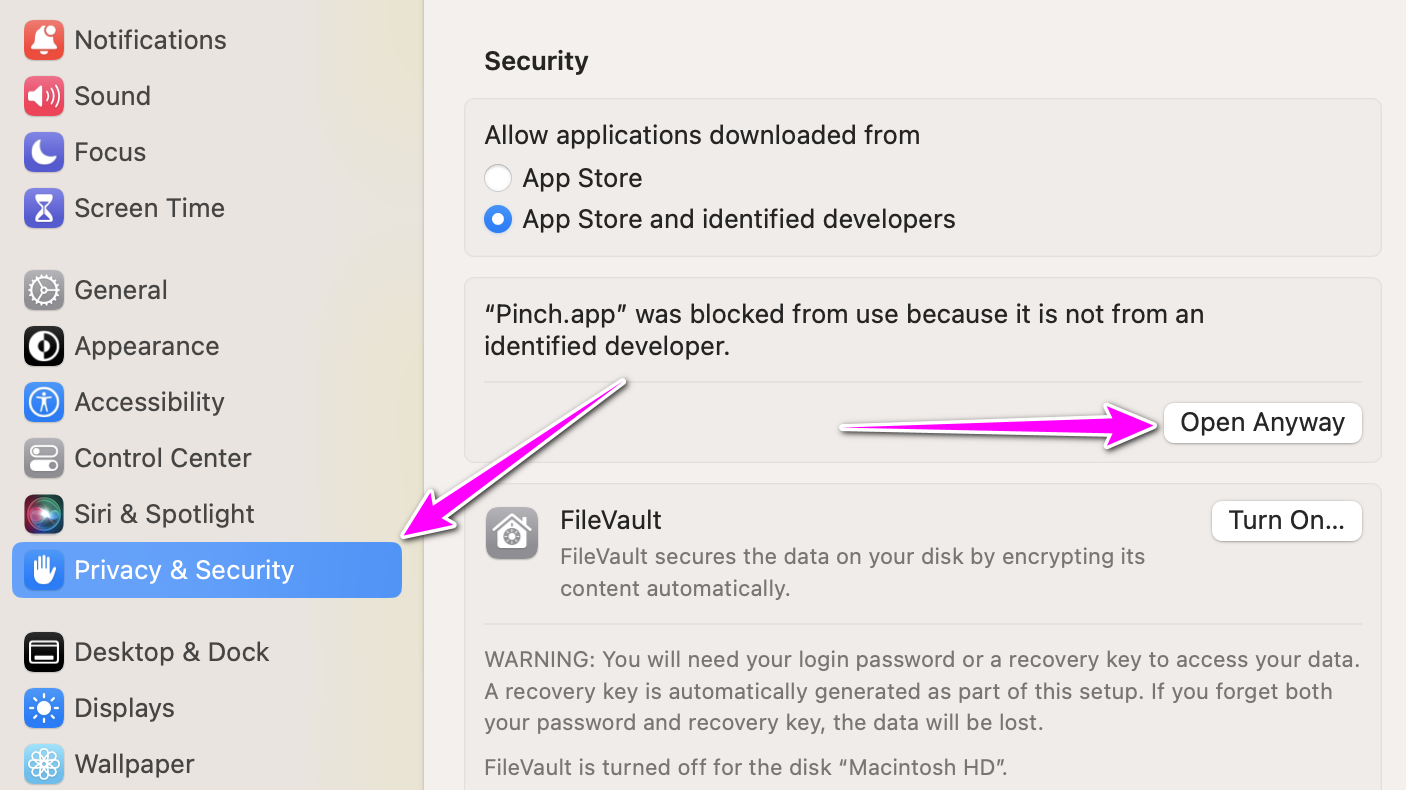
Task: Open the Displays settings pane
Action: [x=124, y=708]
